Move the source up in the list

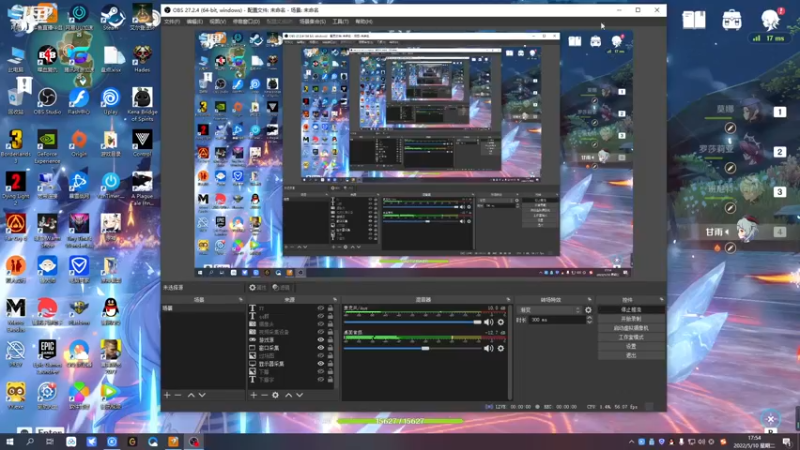coord(288,395)
